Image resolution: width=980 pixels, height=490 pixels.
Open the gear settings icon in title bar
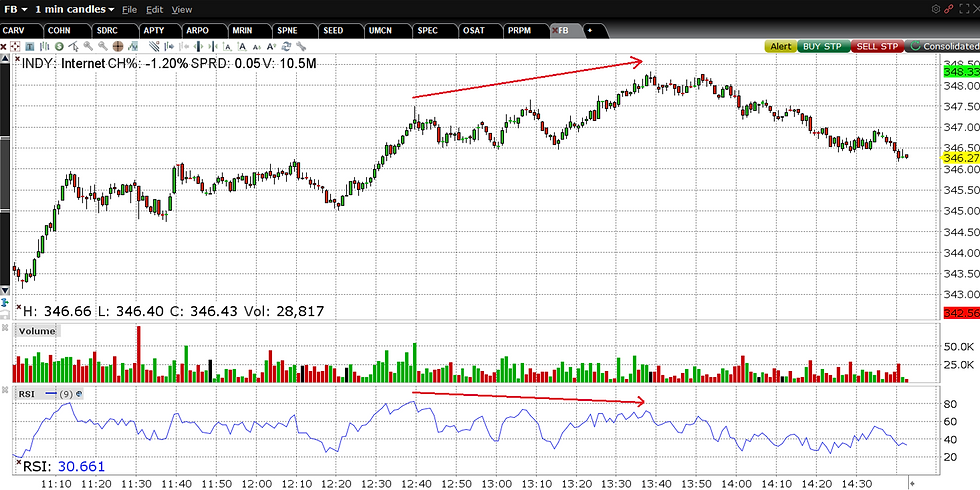coord(936,9)
